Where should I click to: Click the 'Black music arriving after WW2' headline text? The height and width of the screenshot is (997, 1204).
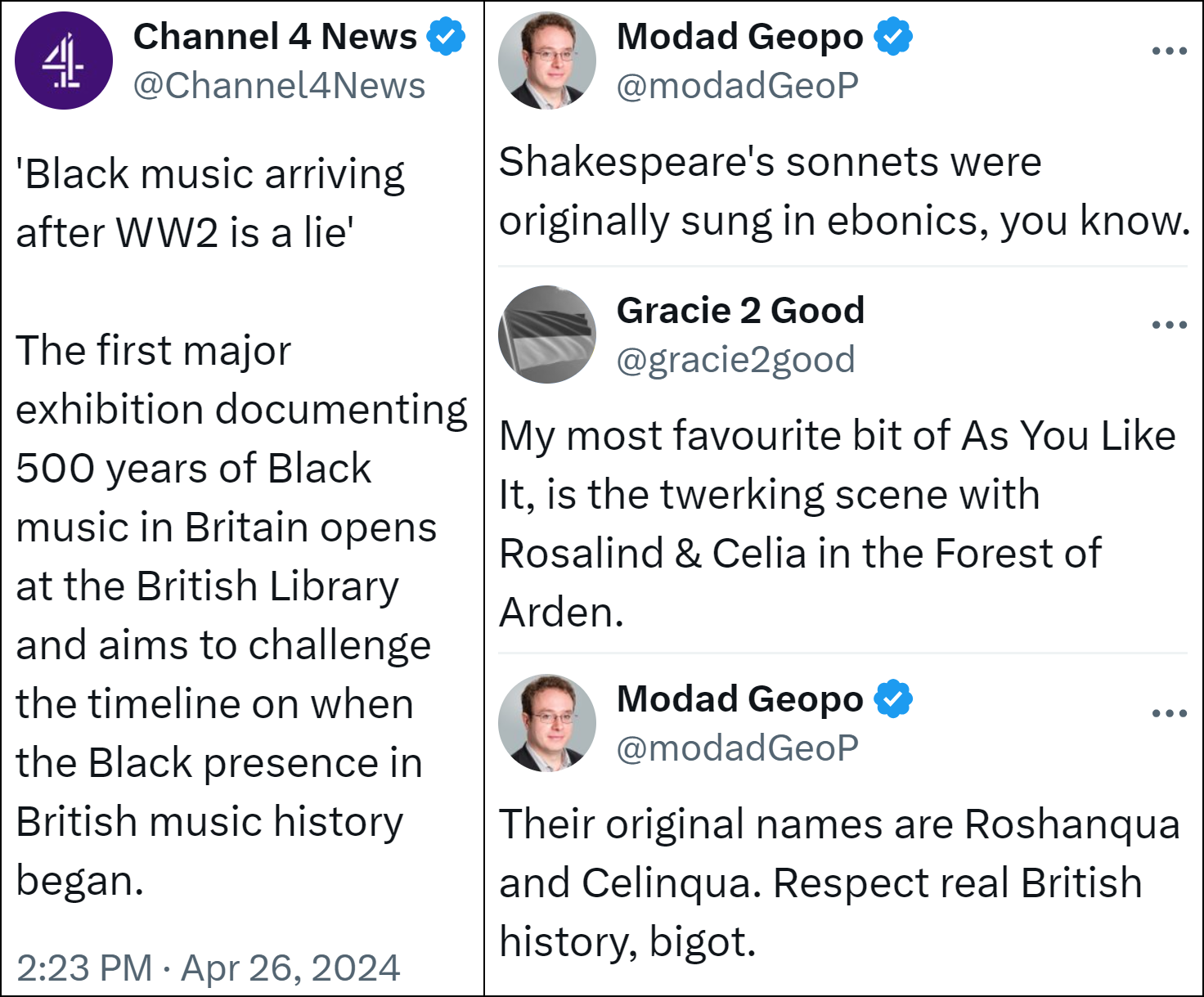pyautogui.click(x=210, y=203)
